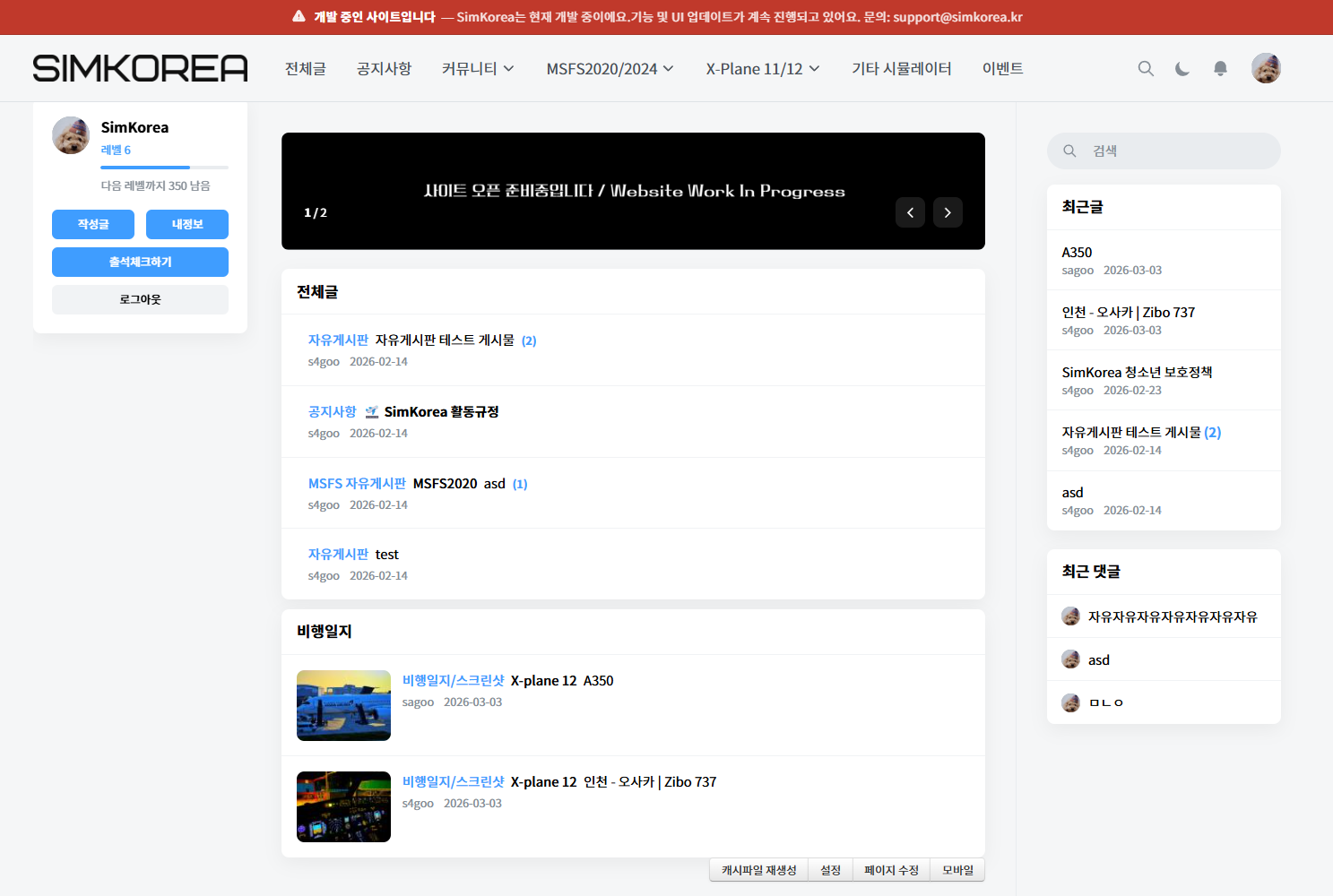Click SimKorea's avatar in the profile card
1333x896 pixels.
click(71, 135)
